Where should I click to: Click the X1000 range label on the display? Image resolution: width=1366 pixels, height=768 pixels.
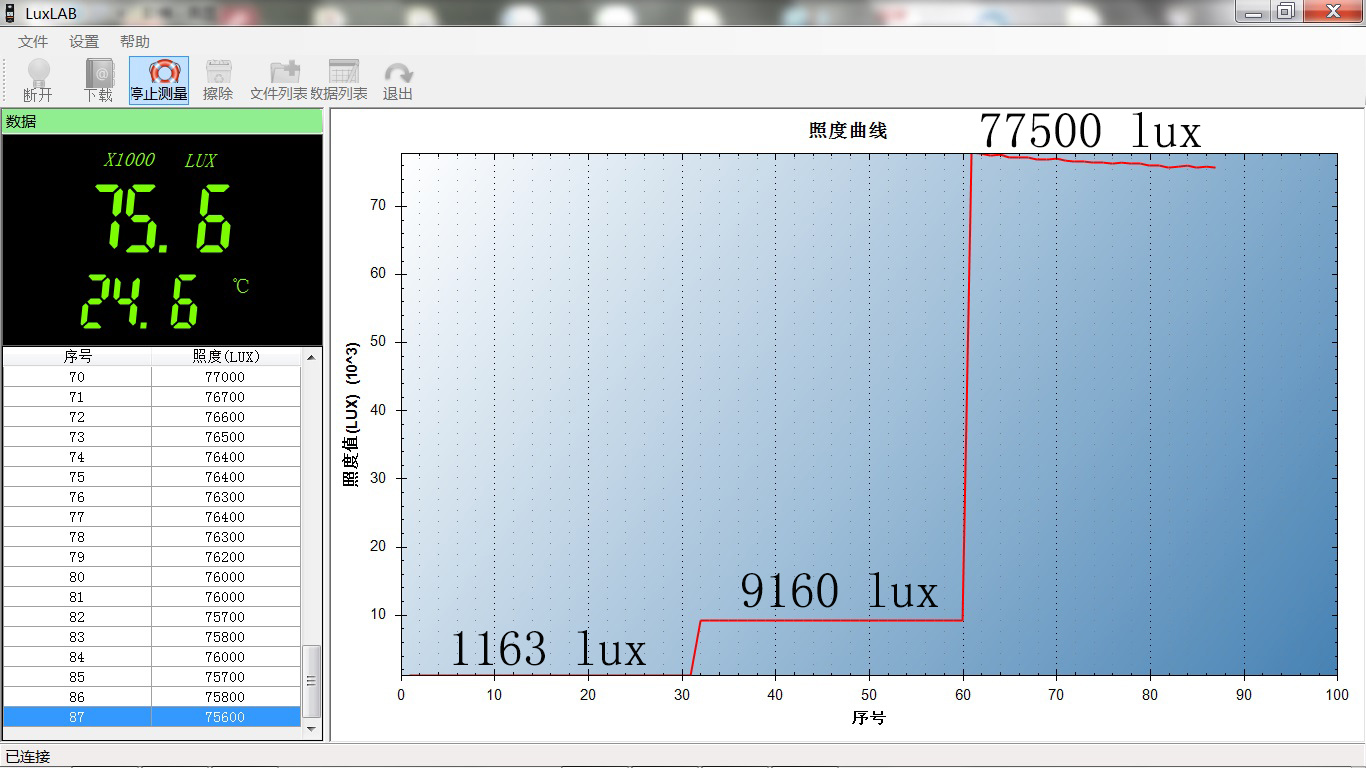tap(130, 160)
